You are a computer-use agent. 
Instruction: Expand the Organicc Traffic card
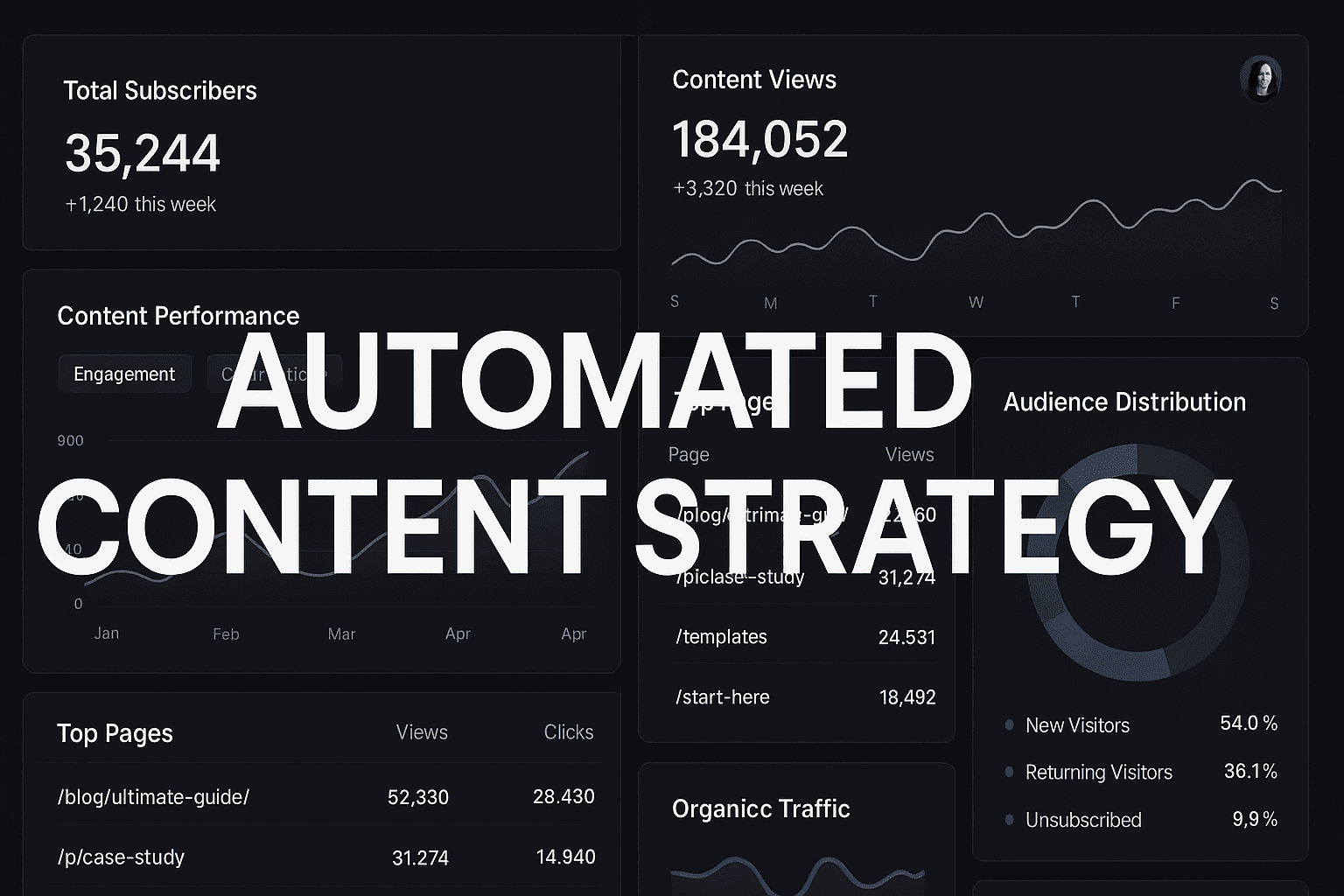pyautogui.click(x=760, y=809)
